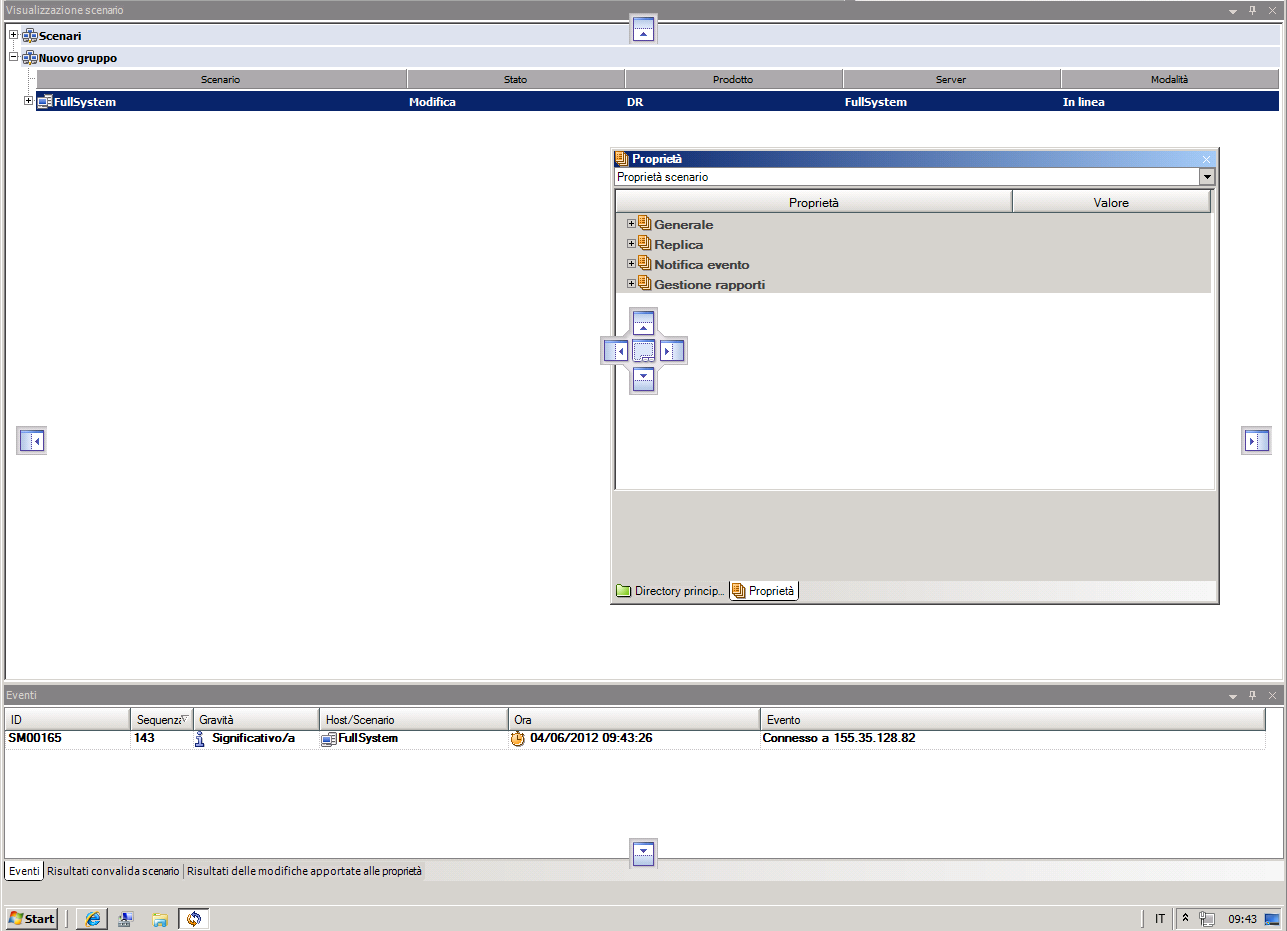Viewport: 1287px width, 931px height.
Task: Click the Modalità column header
Action: tap(1170, 79)
